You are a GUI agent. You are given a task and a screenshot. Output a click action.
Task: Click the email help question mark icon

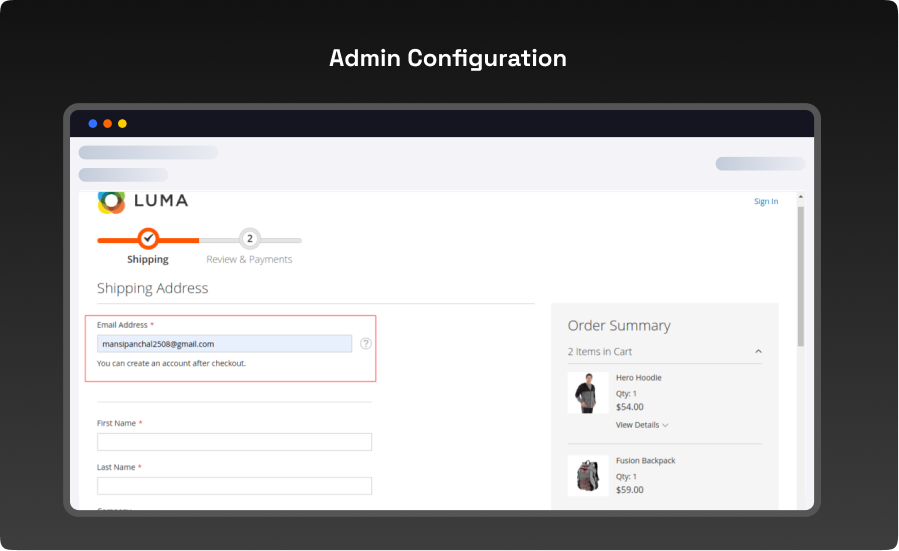(x=366, y=343)
